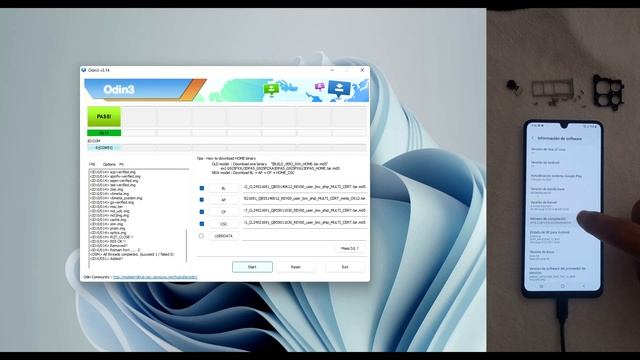
Task: Tap the phone's back navigation button
Action: [584, 286]
